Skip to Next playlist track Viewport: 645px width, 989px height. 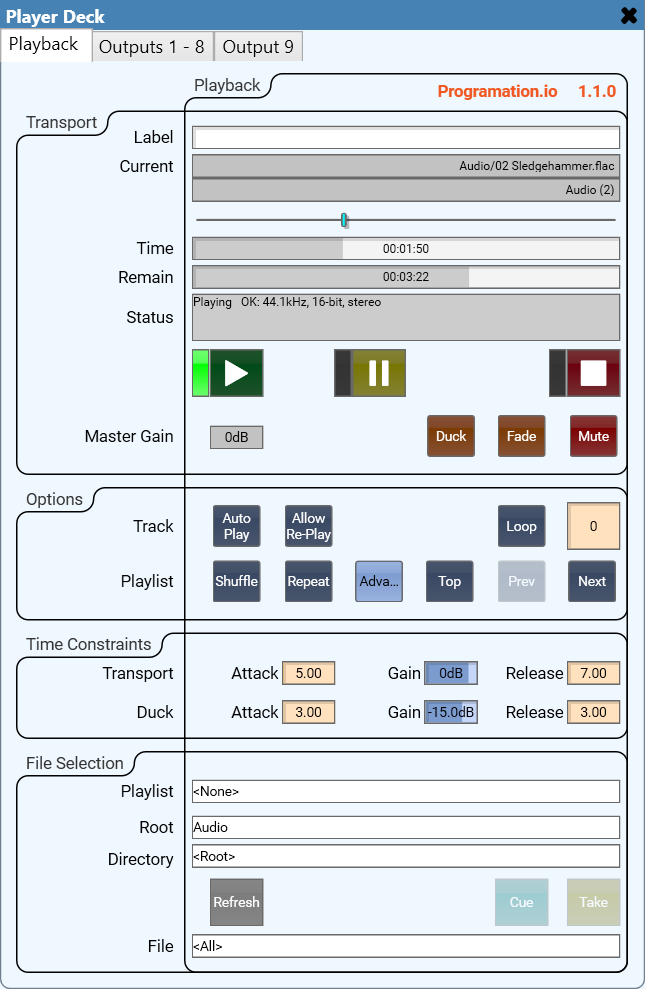coord(592,581)
